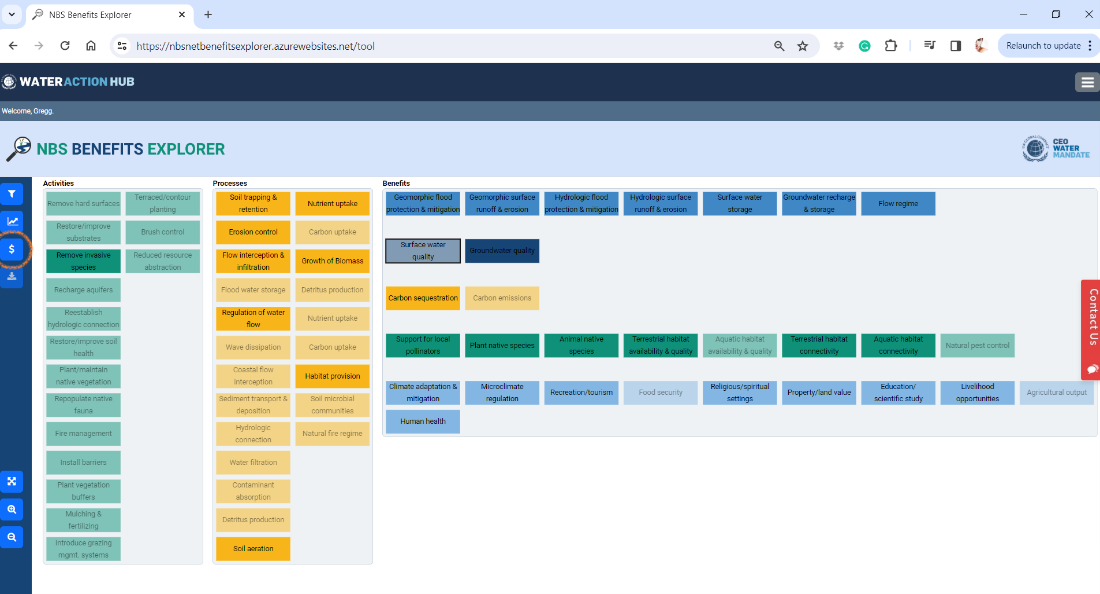
Task: Click the chat bubble icon on Contact Us
Action: click(1092, 369)
